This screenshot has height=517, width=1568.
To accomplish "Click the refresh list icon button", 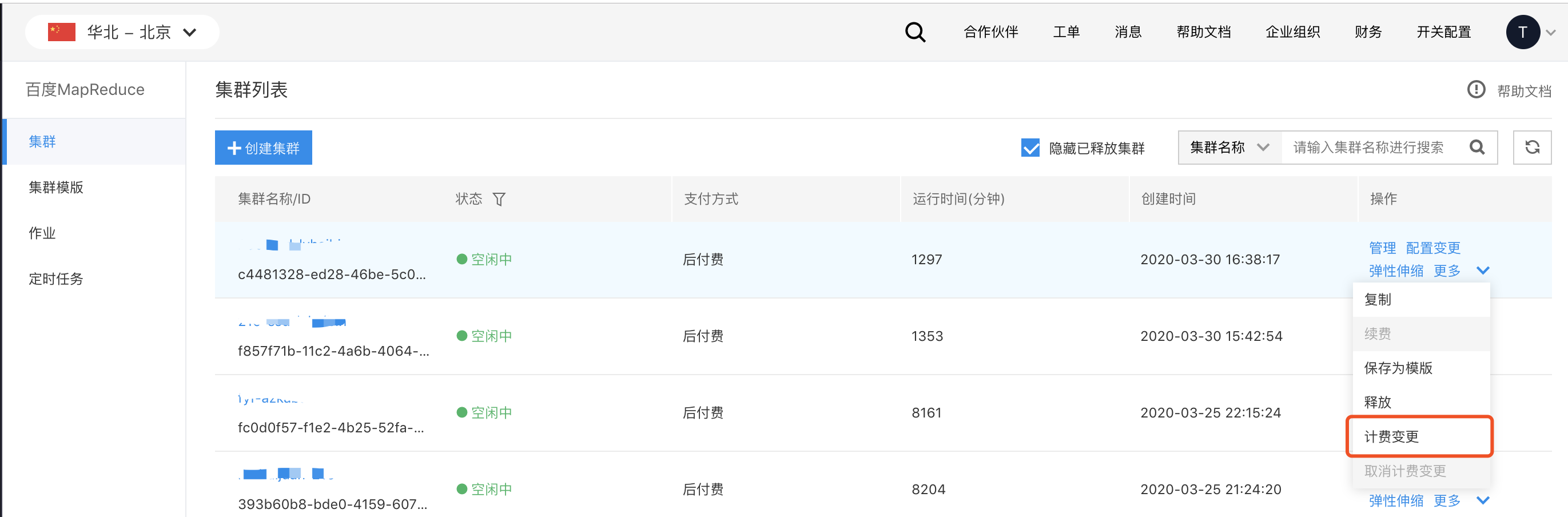I will tap(1532, 148).
